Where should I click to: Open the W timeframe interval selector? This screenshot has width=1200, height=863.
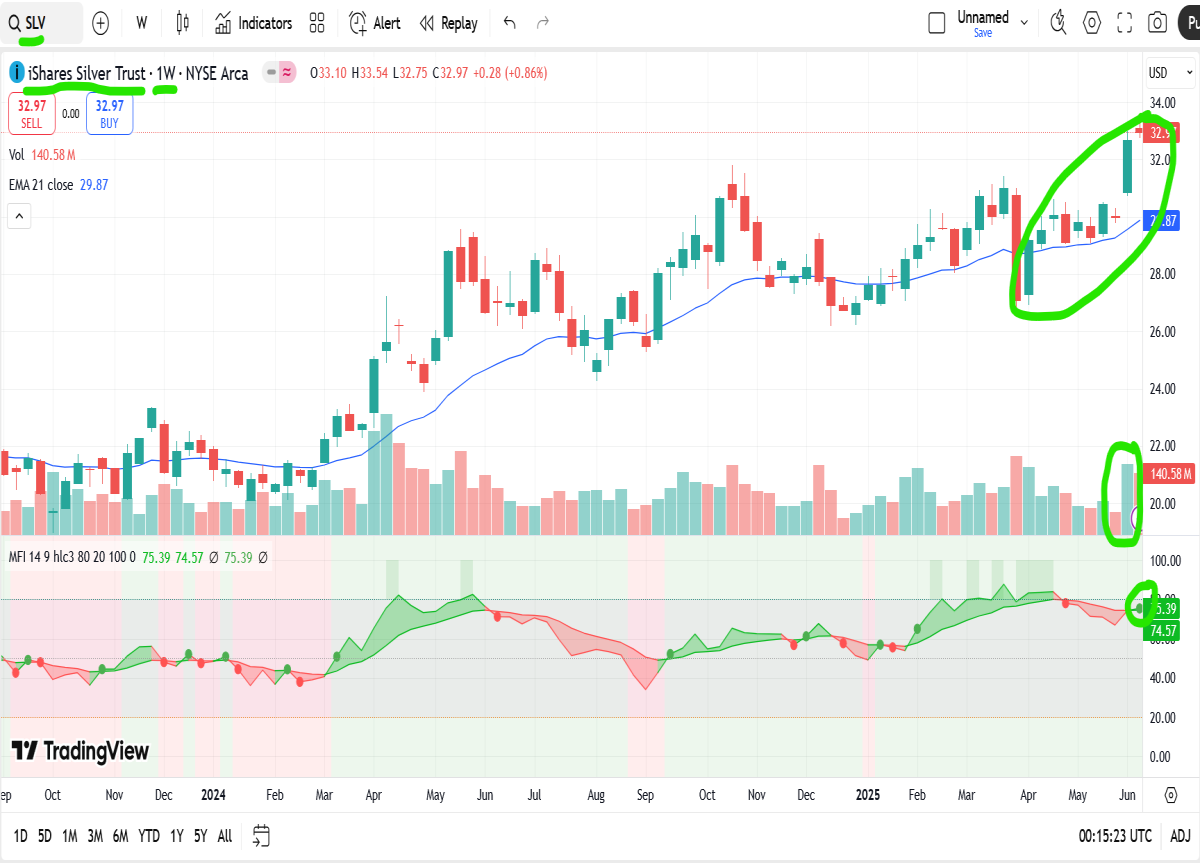pos(142,22)
